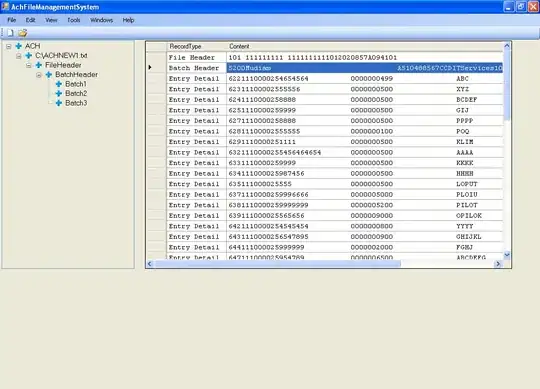Click the plus icon beside BatchHeader node
This screenshot has width=540, height=389.
pos(49,75)
